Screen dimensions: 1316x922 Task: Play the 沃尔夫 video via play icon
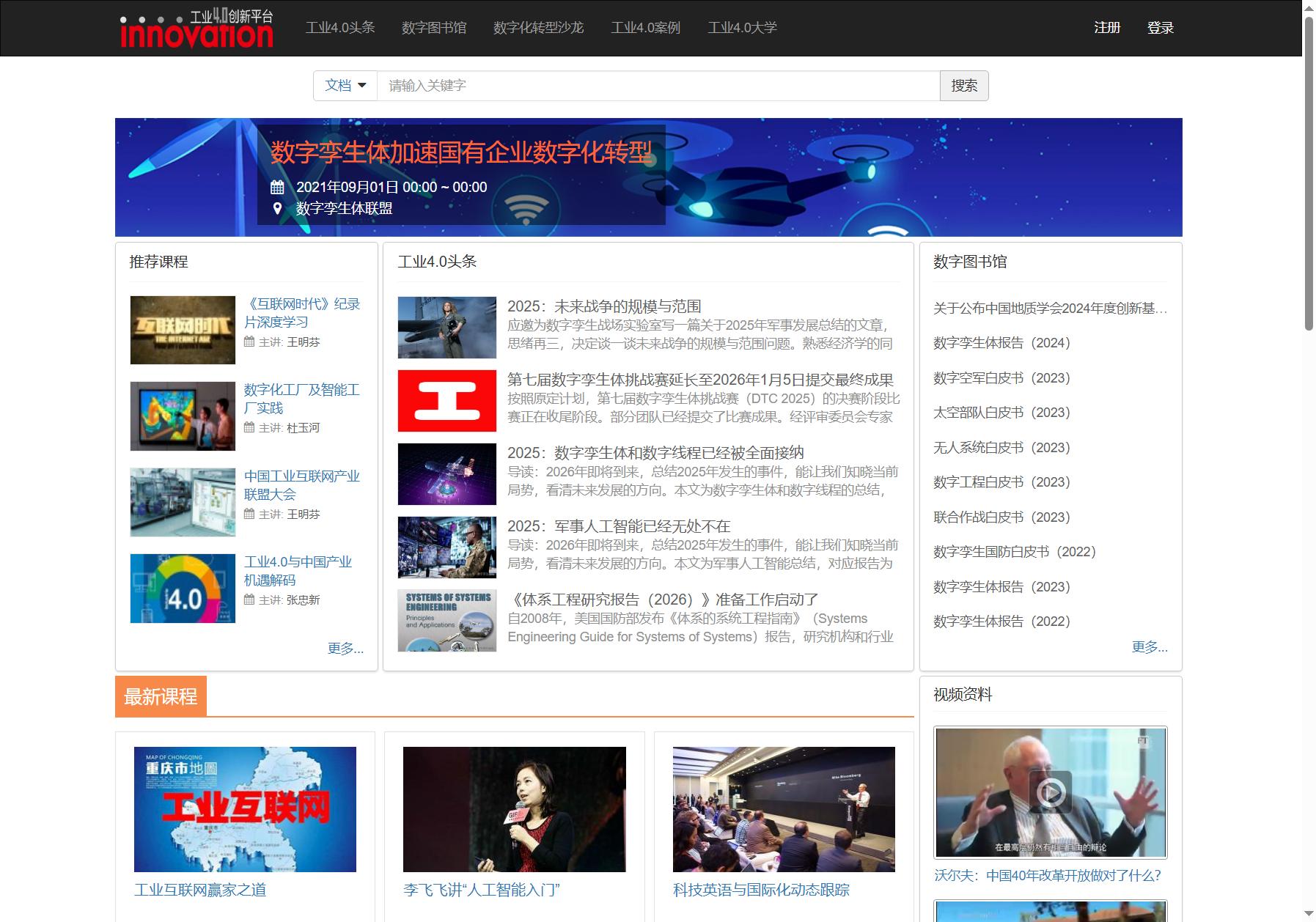[1051, 792]
